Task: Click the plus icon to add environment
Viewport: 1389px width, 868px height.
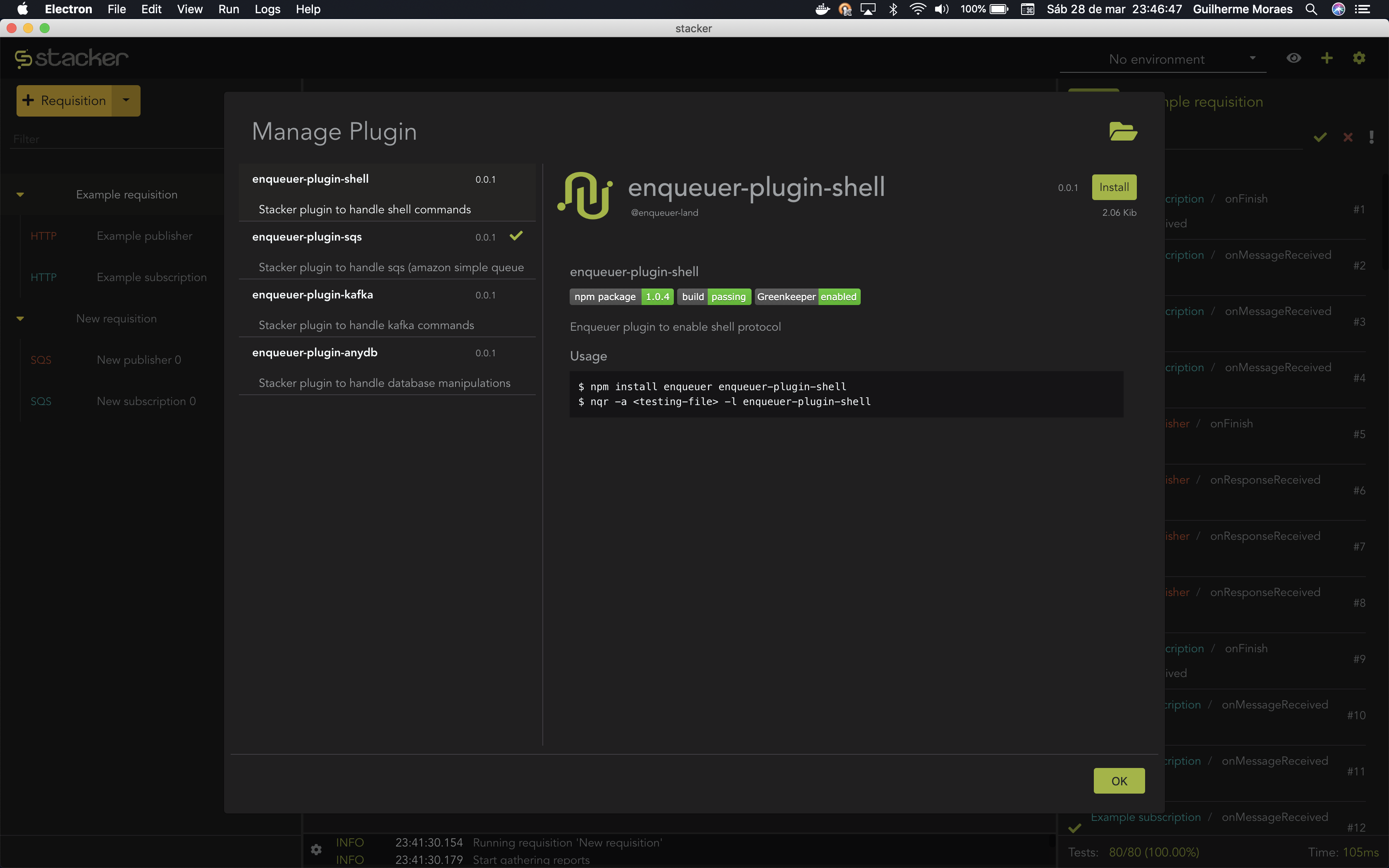Action: click(x=1327, y=58)
